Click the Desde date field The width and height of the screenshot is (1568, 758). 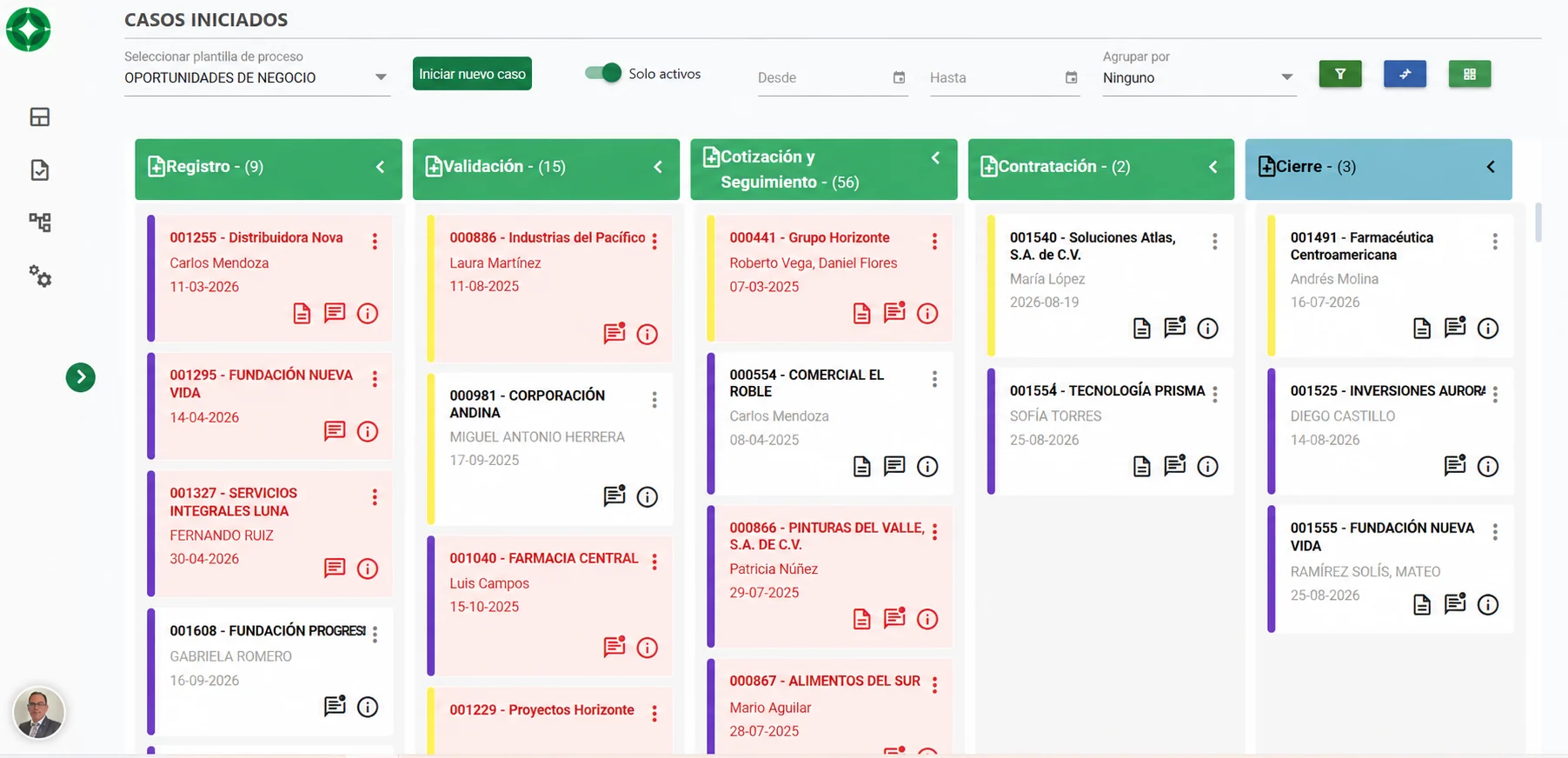833,77
